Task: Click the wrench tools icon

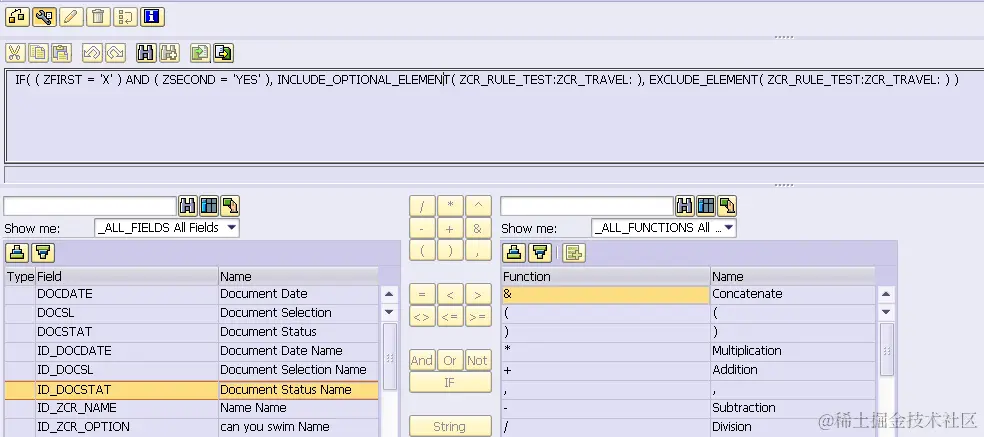Action: (44, 17)
